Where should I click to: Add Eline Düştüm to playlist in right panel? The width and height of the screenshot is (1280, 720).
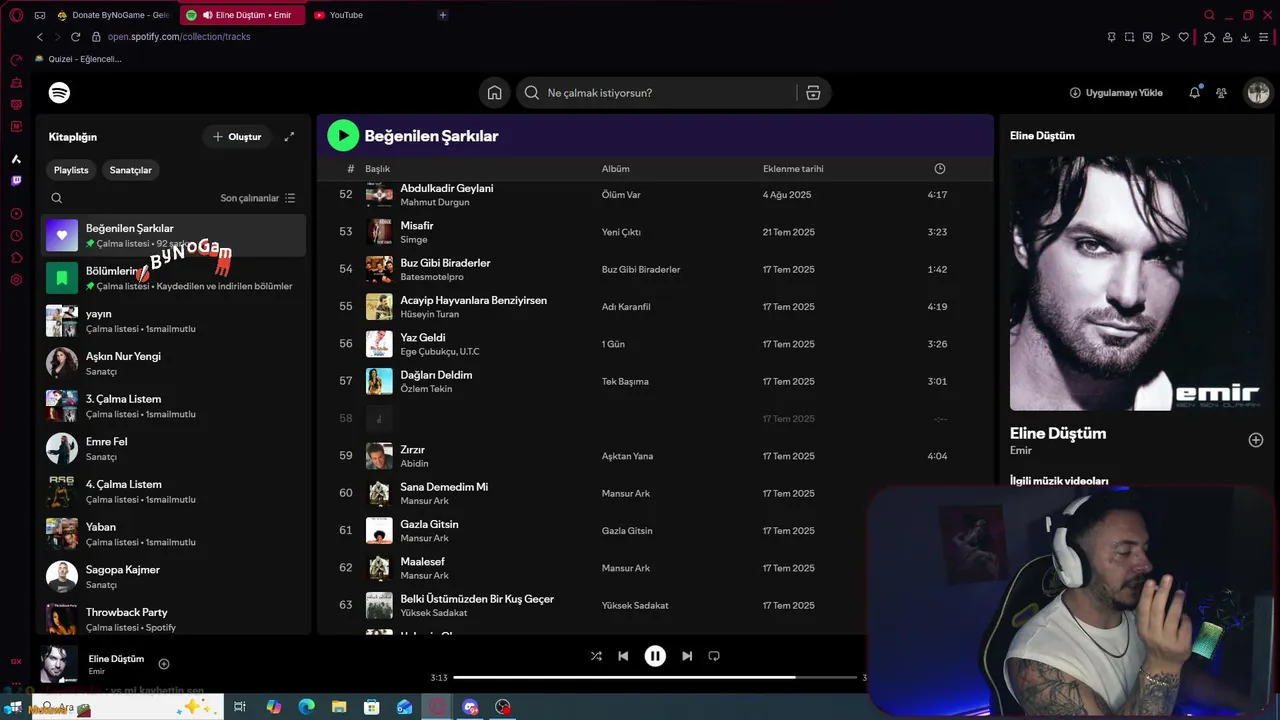point(1256,440)
